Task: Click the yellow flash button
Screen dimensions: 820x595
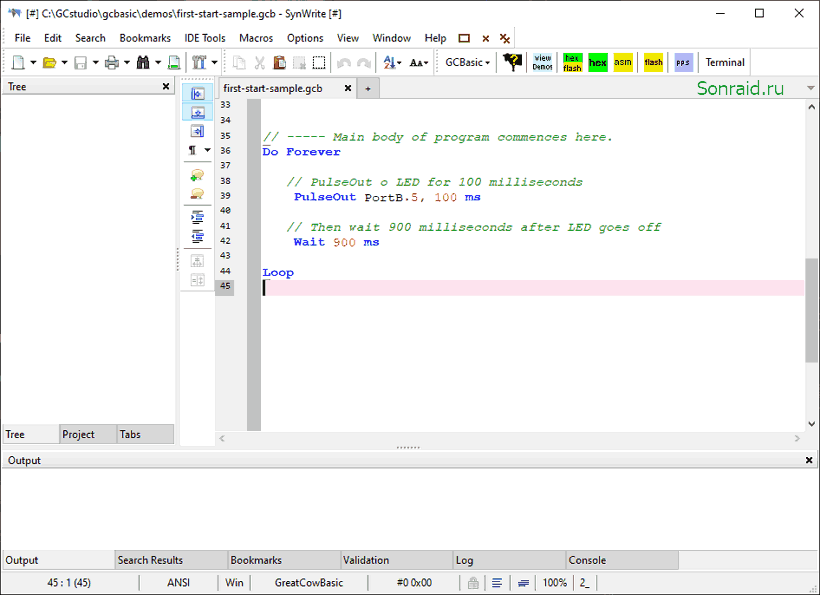Action: (x=653, y=62)
